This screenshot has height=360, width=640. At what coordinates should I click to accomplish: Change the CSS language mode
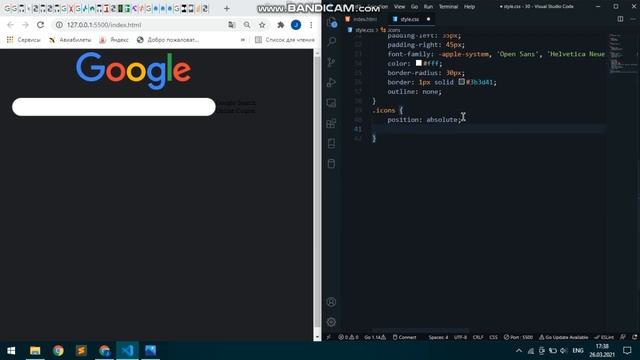pos(493,337)
